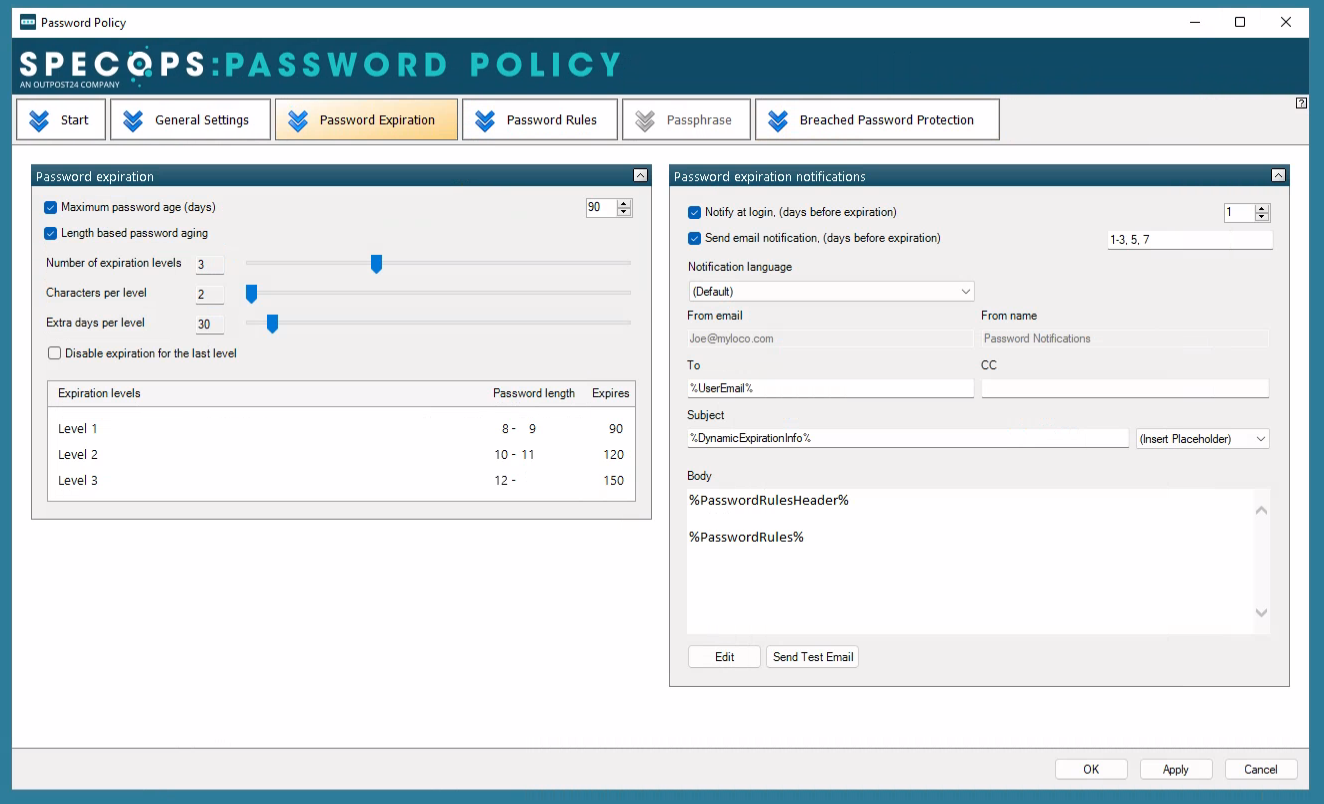Click the notify at login days value field

pos(1240,213)
